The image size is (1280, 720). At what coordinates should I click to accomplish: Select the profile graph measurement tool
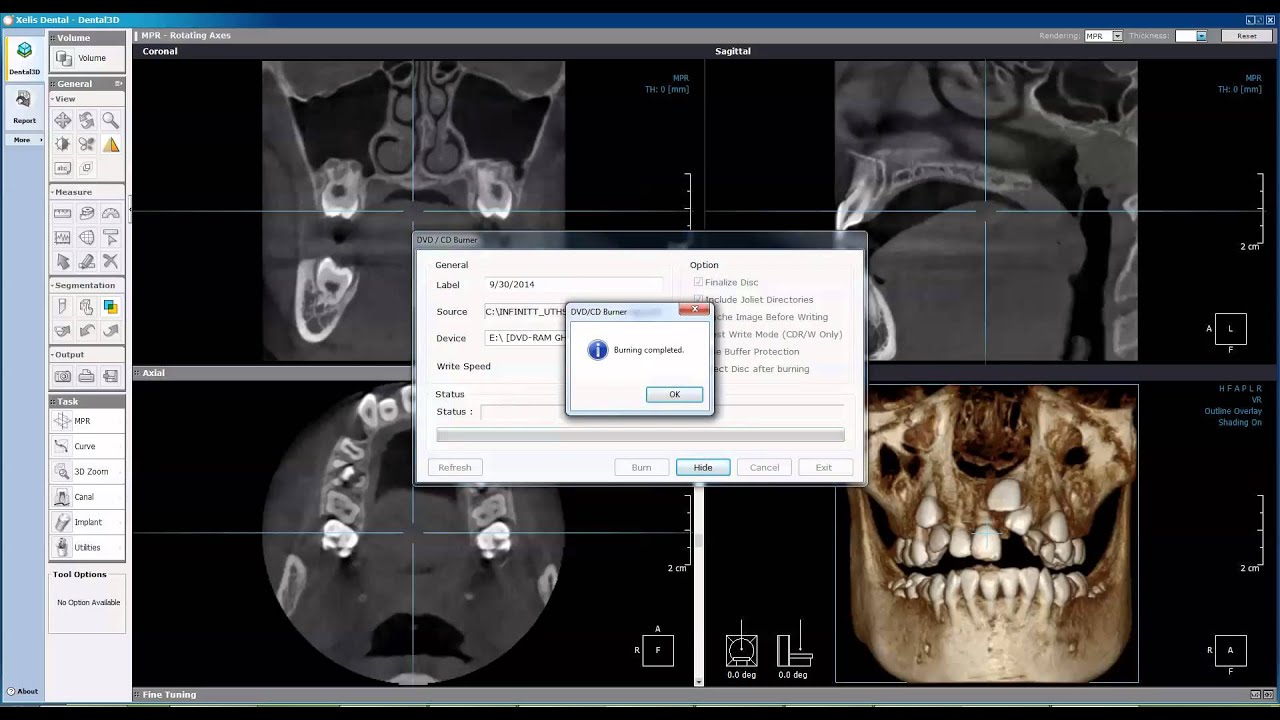(63, 237)
